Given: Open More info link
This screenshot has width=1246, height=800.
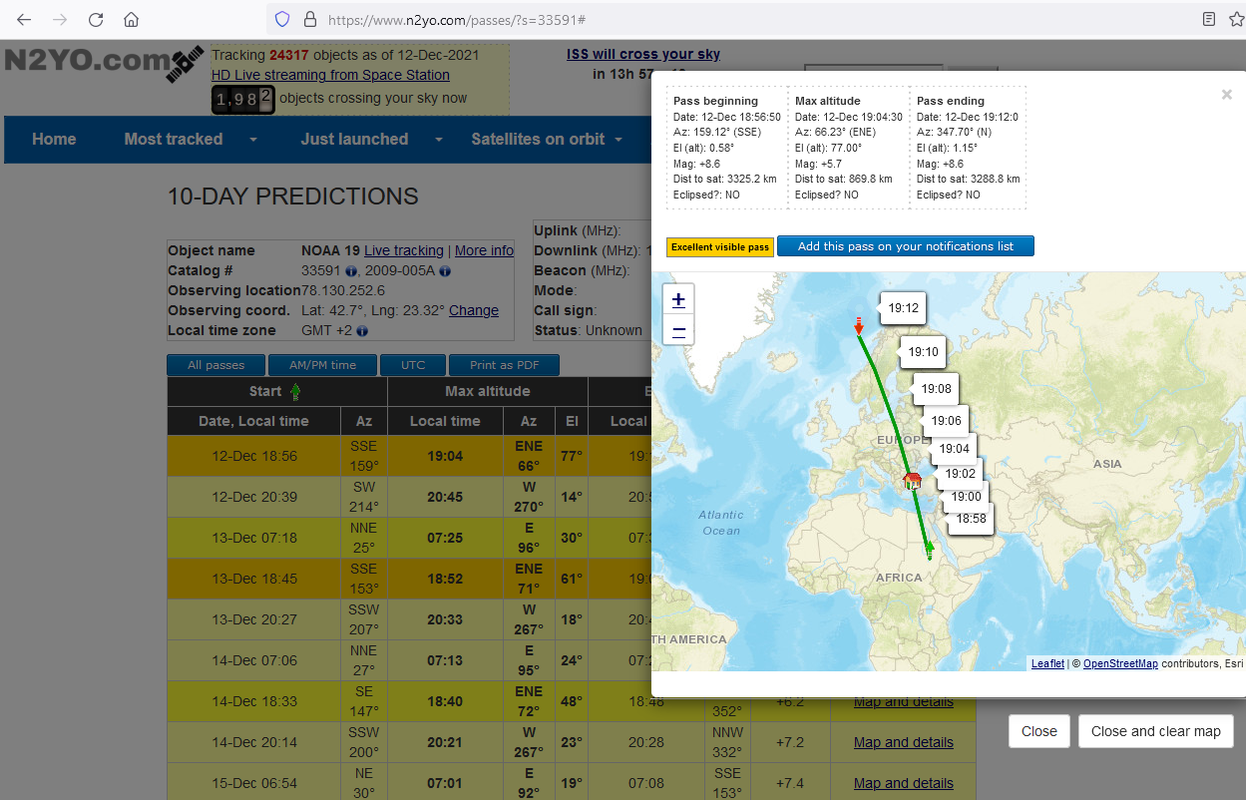Looking at the screenshot, I should pyautogui.click(x=484, y=251).
